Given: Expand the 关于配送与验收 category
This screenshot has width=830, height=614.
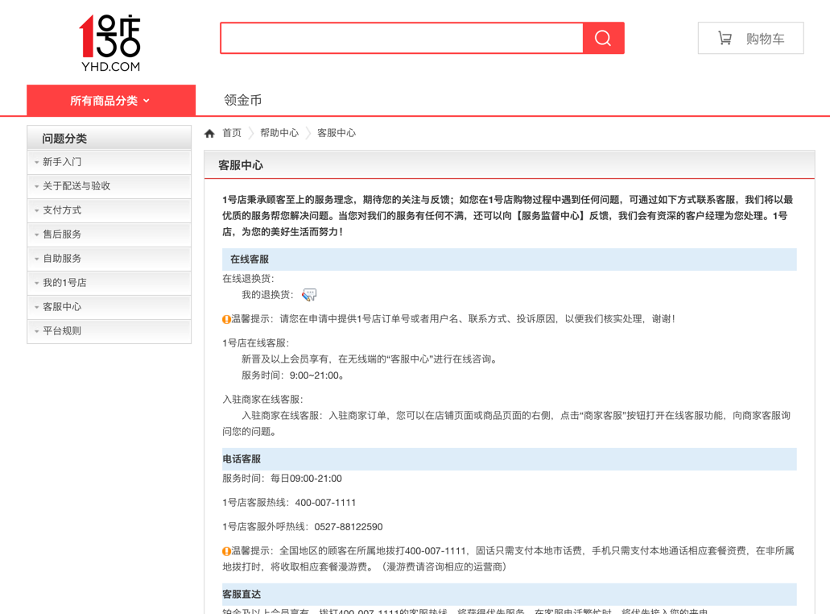Looking at the screenshot, I should (x=109, y=186).
